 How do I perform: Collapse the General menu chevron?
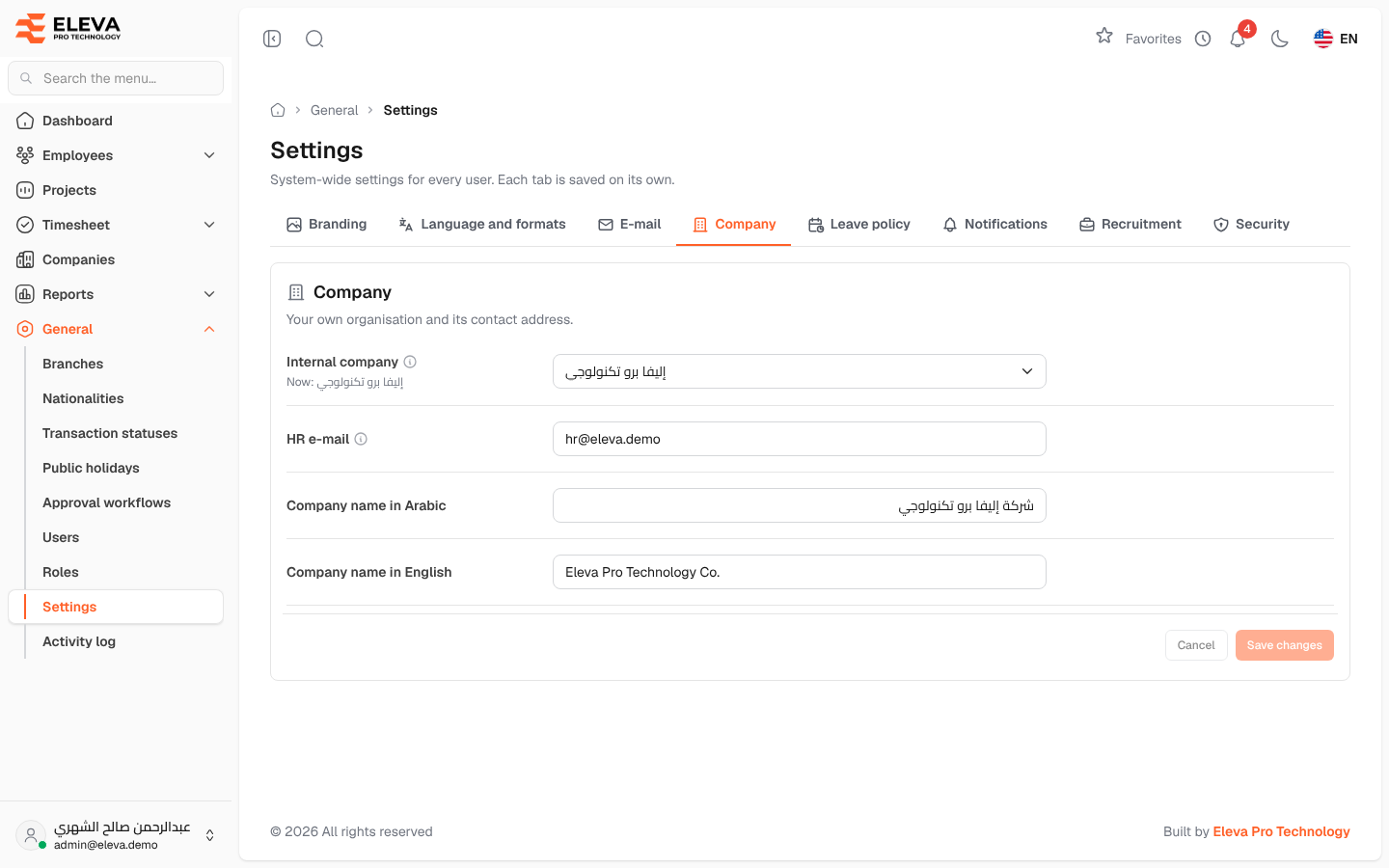209,329
